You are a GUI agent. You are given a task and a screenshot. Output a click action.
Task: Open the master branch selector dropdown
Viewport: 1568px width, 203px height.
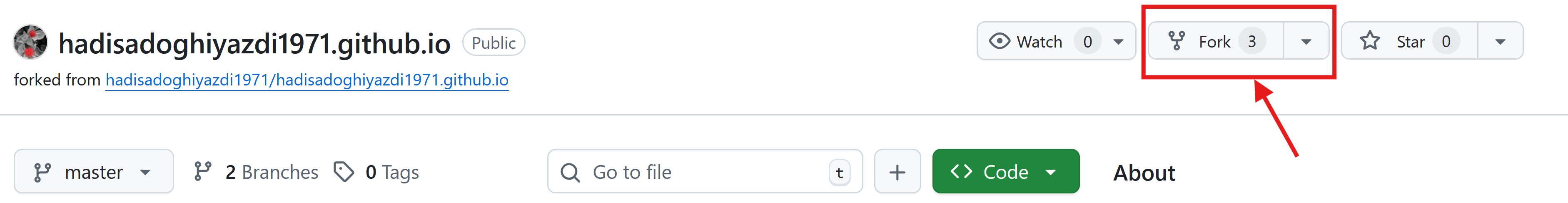click(94, 172)
